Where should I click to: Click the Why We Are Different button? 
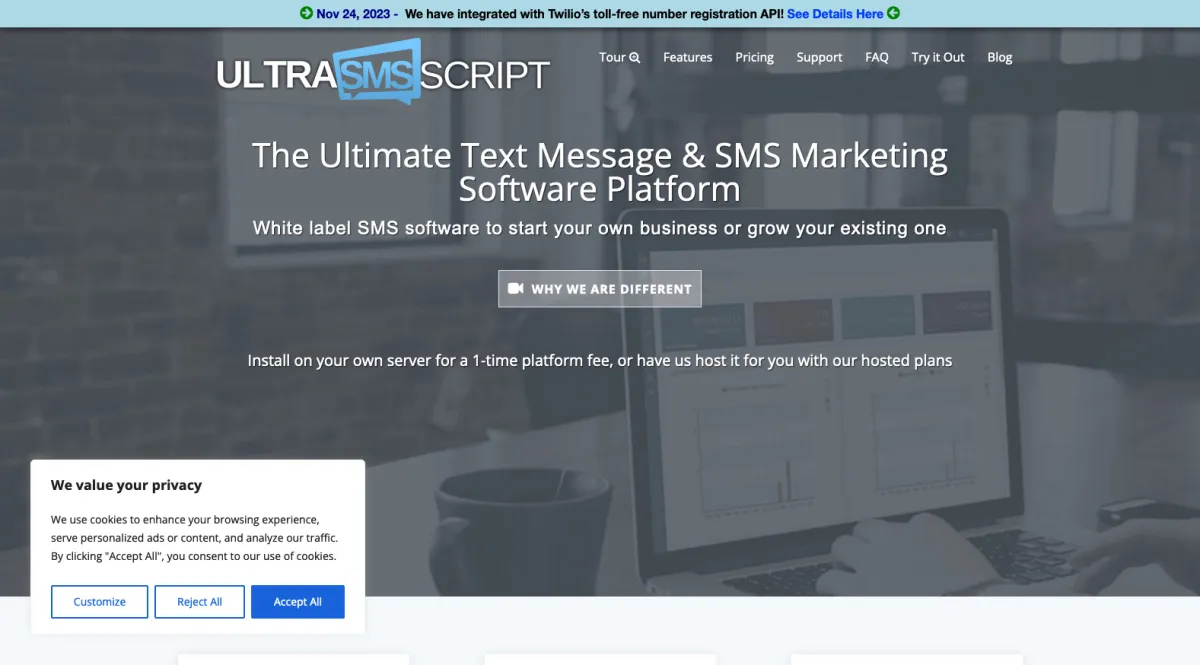click(x=599, y=288)
